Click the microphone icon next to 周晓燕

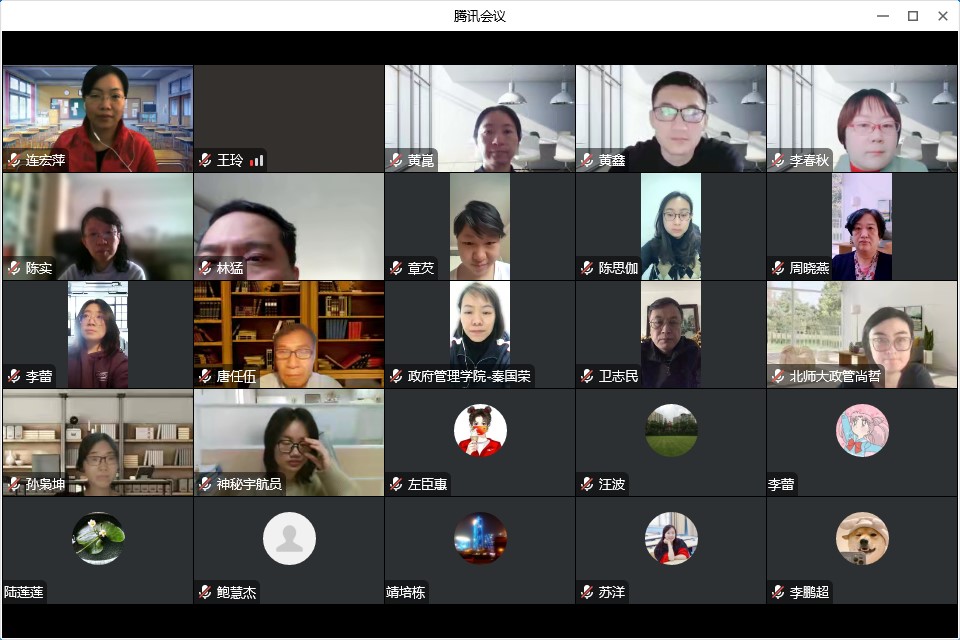(x=778, y=268)
